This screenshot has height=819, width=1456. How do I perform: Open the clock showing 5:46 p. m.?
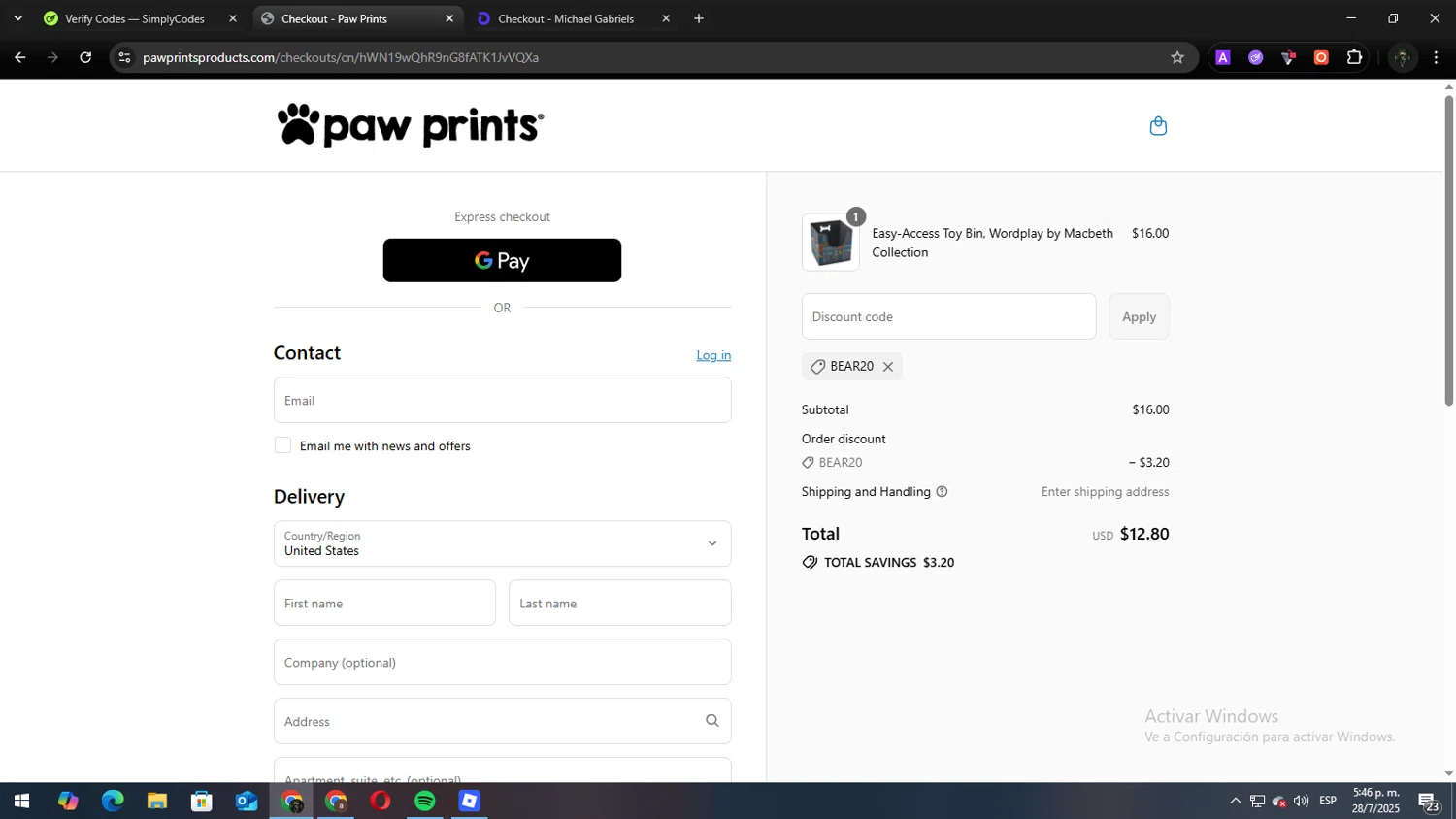[1375, 801]
